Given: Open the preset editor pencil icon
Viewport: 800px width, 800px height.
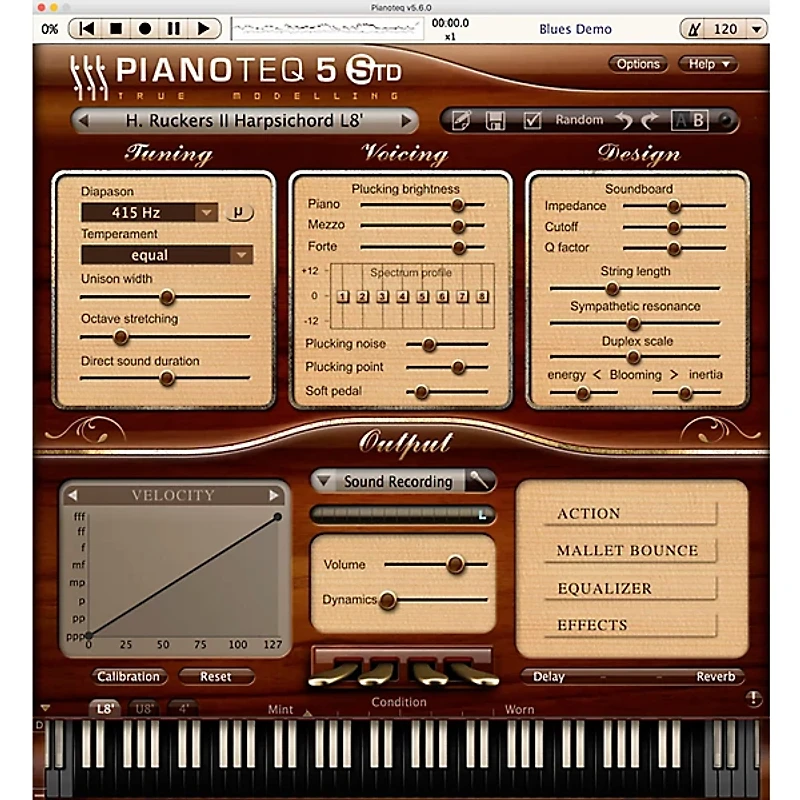Looking at the screenshot, I should tap(462, 120).
